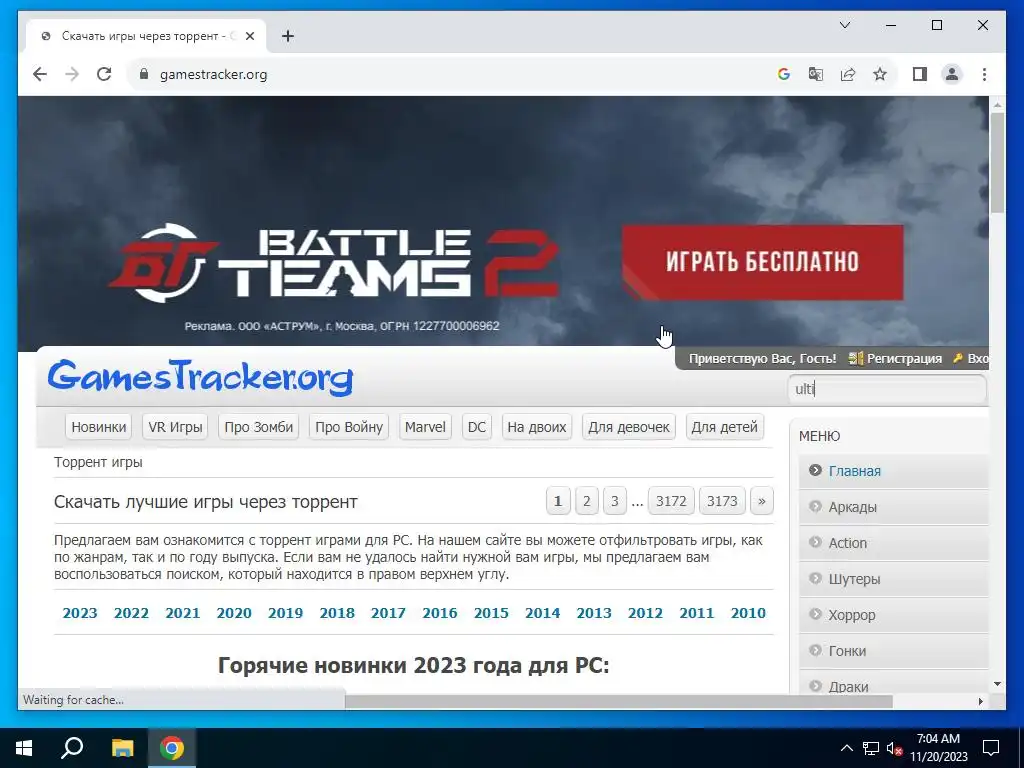Screen dimensions: 1024x768
Task: Open the VR Игры category tab
Action: tap(175, 427)
